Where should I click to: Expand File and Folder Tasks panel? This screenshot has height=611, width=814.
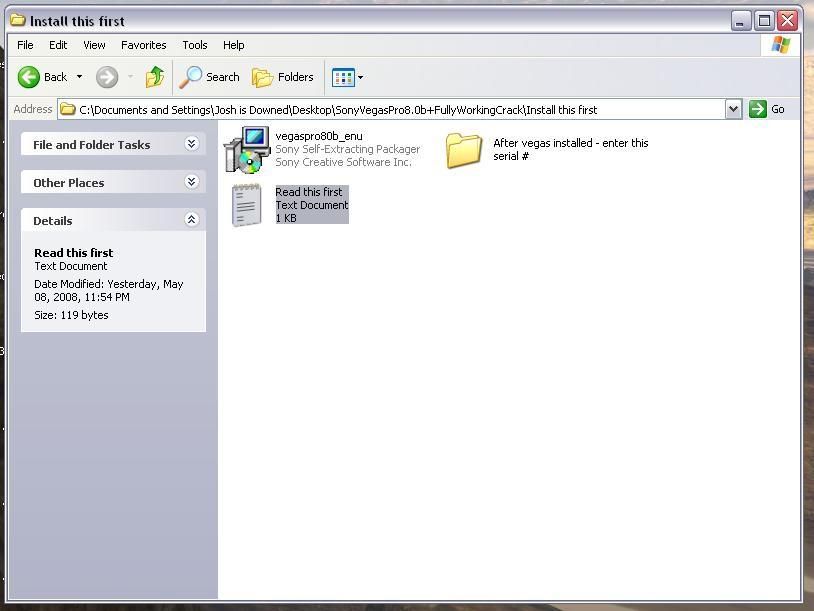(x=192, y=144)
